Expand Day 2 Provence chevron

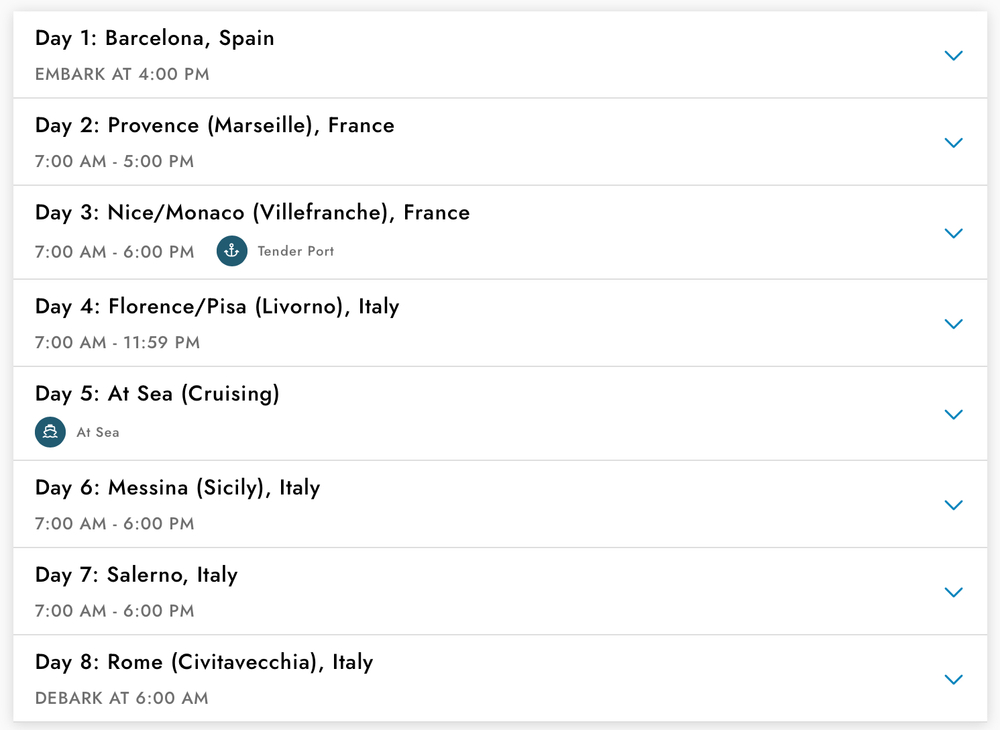tap(953, 143)
